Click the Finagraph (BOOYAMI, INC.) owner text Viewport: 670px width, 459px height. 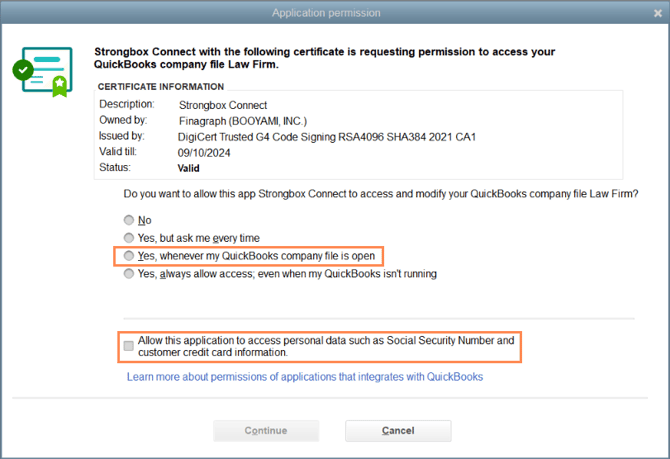(243, 121)
